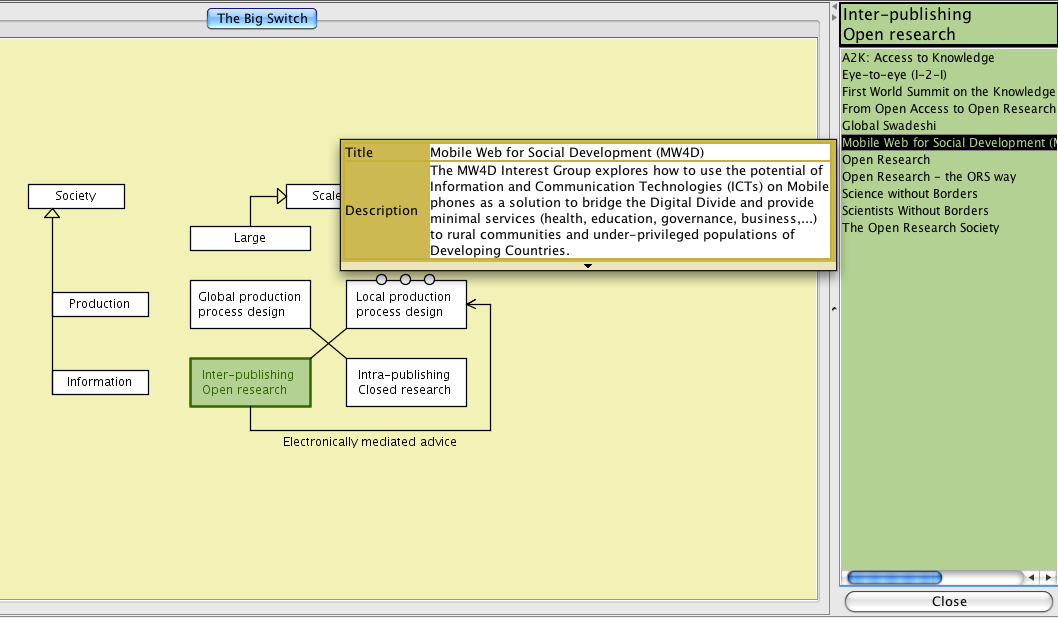Click the split pane collapse-left arrow
This screenshot has height=618, width=1058.
(834, 8)
